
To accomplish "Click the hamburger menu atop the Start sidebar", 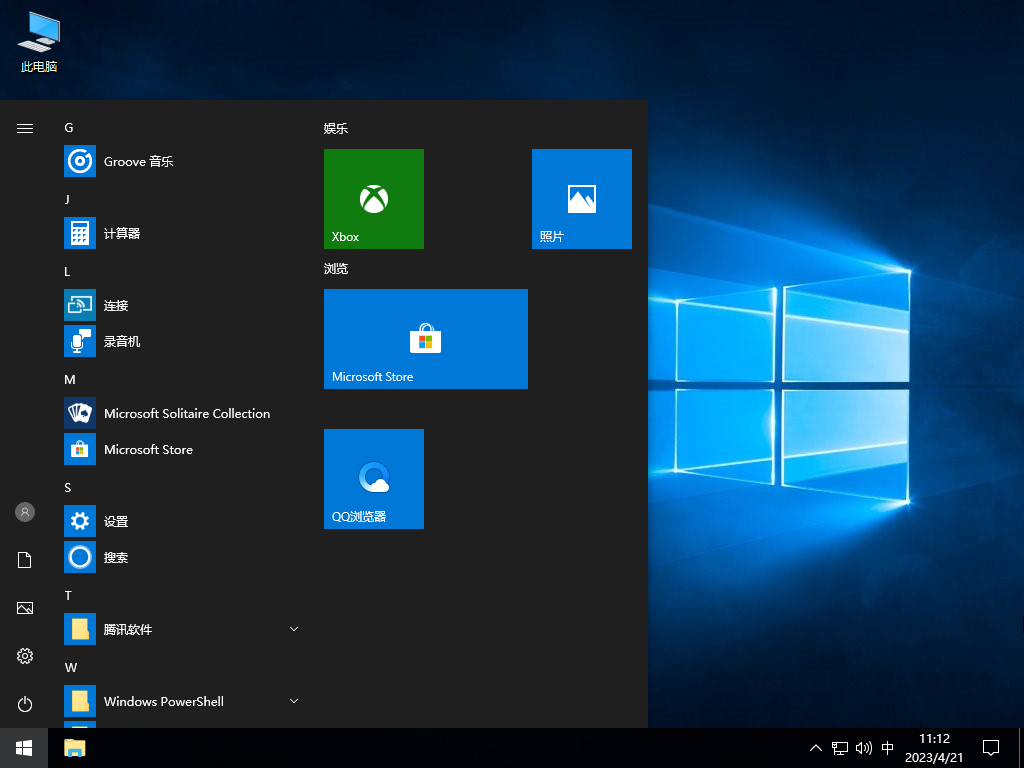I will [x=24, y=128].
